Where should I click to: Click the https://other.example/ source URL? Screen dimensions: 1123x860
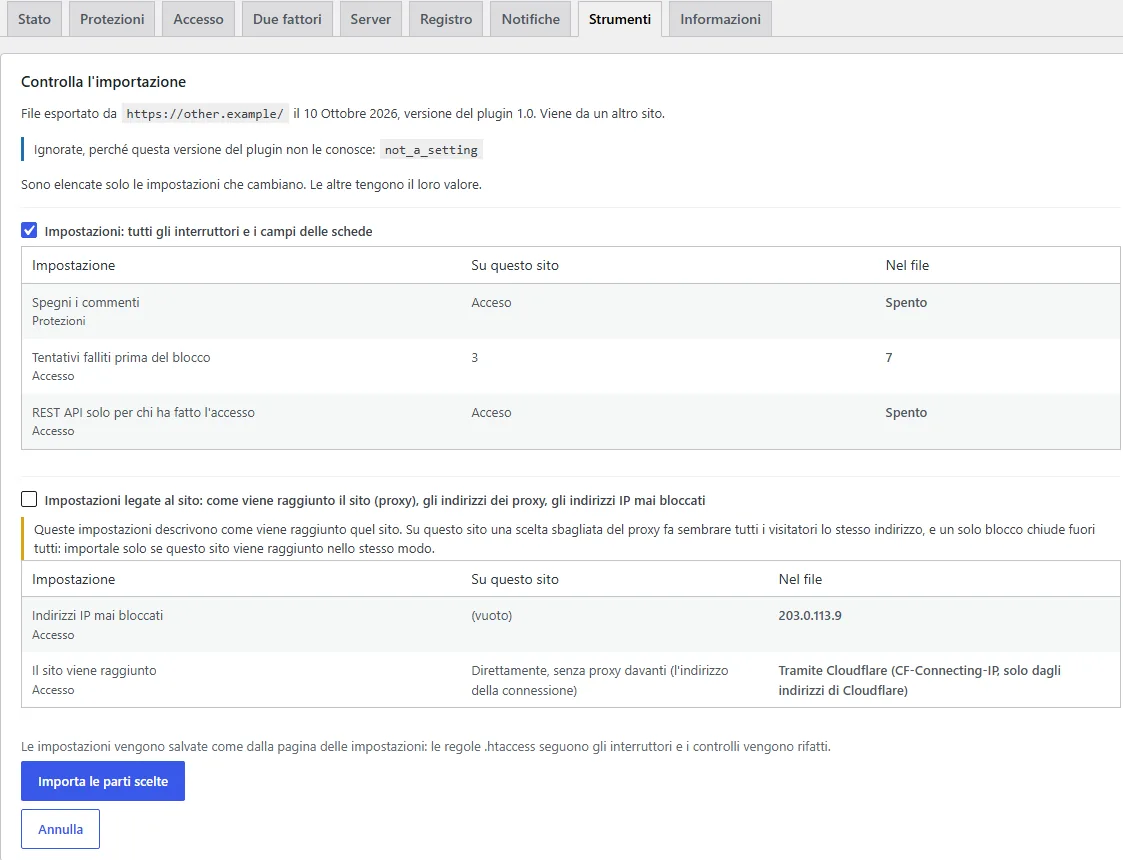point(205,114)
